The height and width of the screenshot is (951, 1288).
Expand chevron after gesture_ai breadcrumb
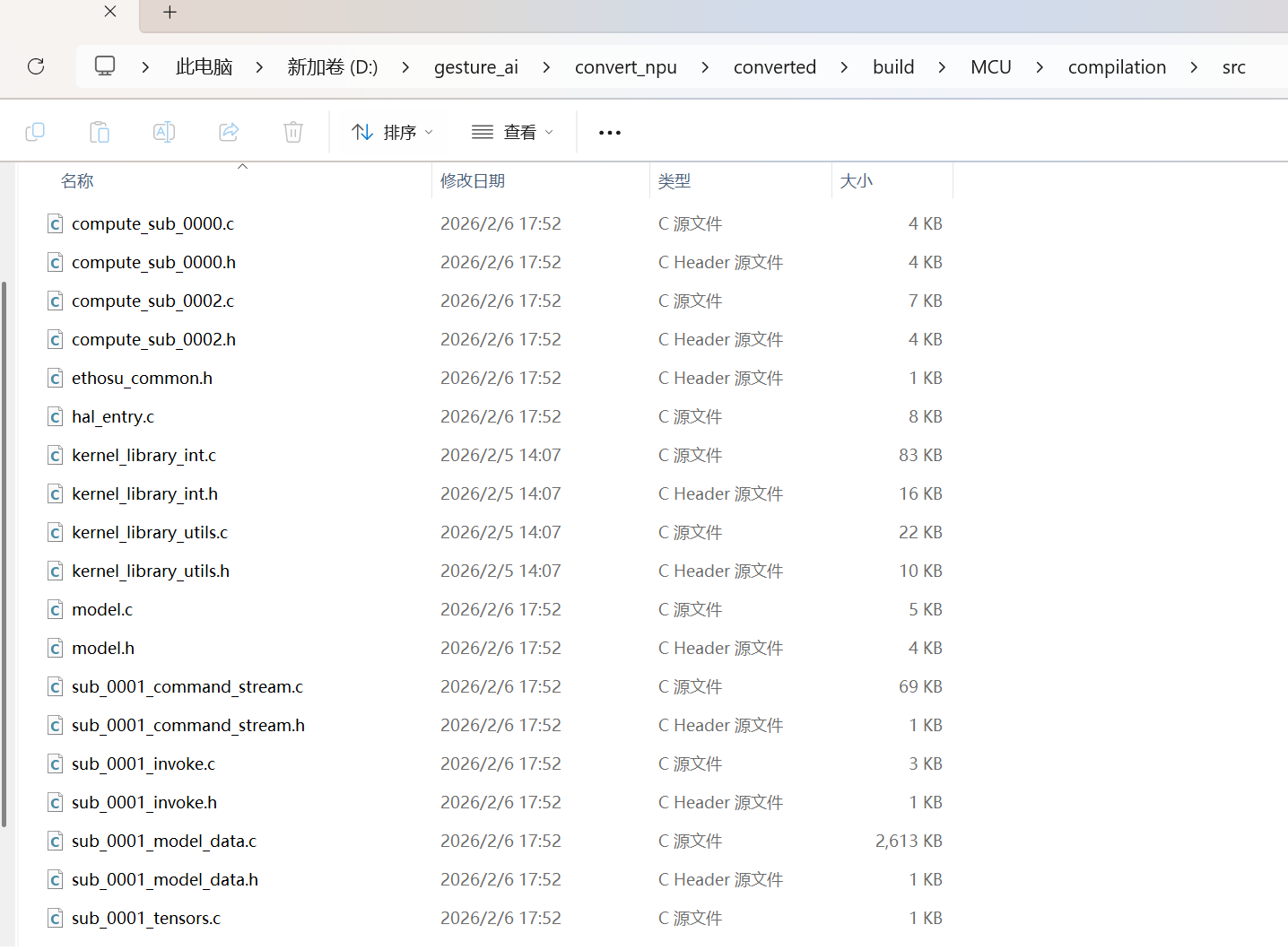click(x=546, y=67)
